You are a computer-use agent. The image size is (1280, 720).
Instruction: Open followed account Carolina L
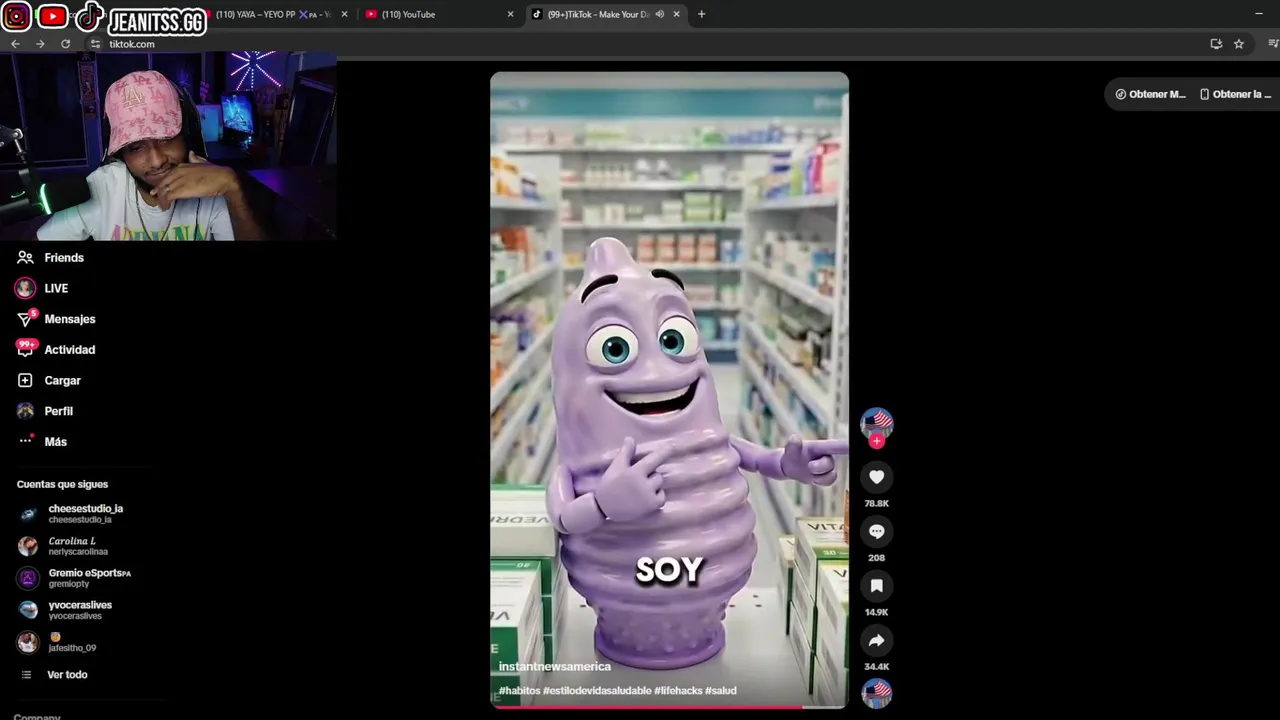click(x=78, y=546)
